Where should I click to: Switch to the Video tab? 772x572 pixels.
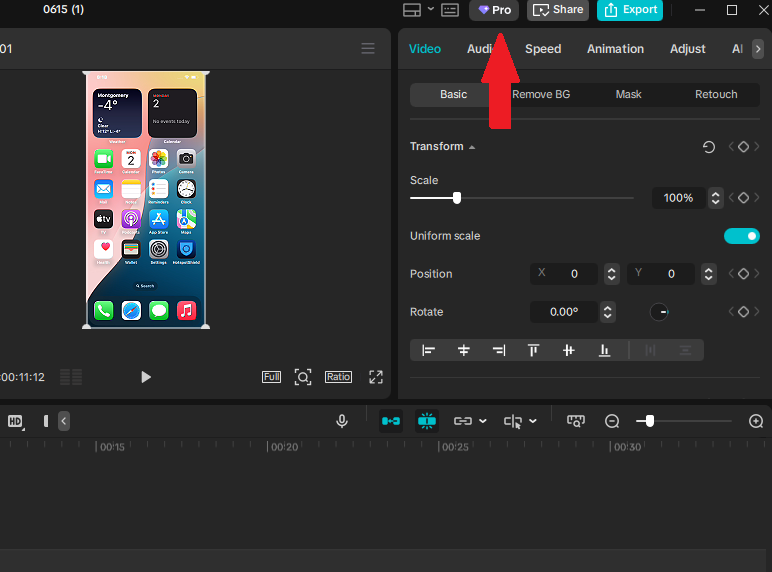tap(425, 49)
